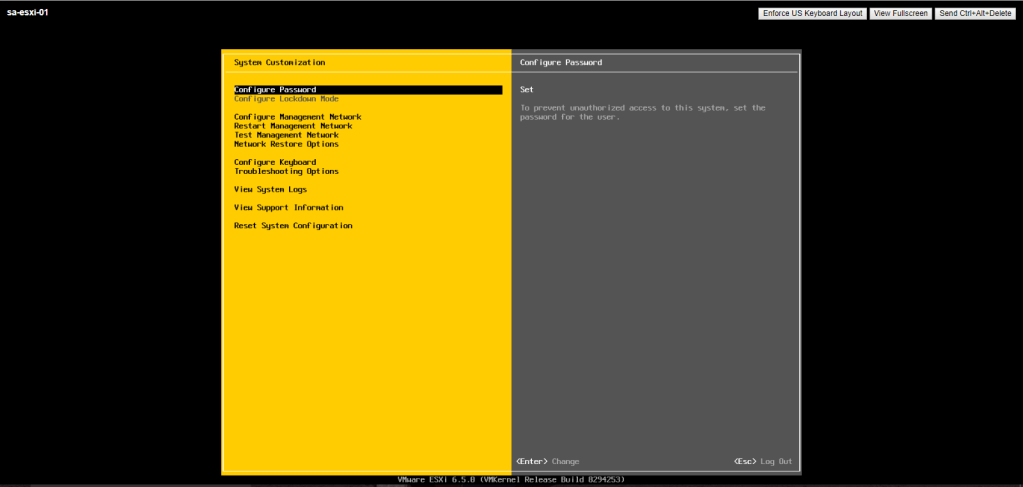Viewport: 1023px width, 487px height.
Task: Click Enforce US Keyboard Layout button
Action: tap(812, 13)
